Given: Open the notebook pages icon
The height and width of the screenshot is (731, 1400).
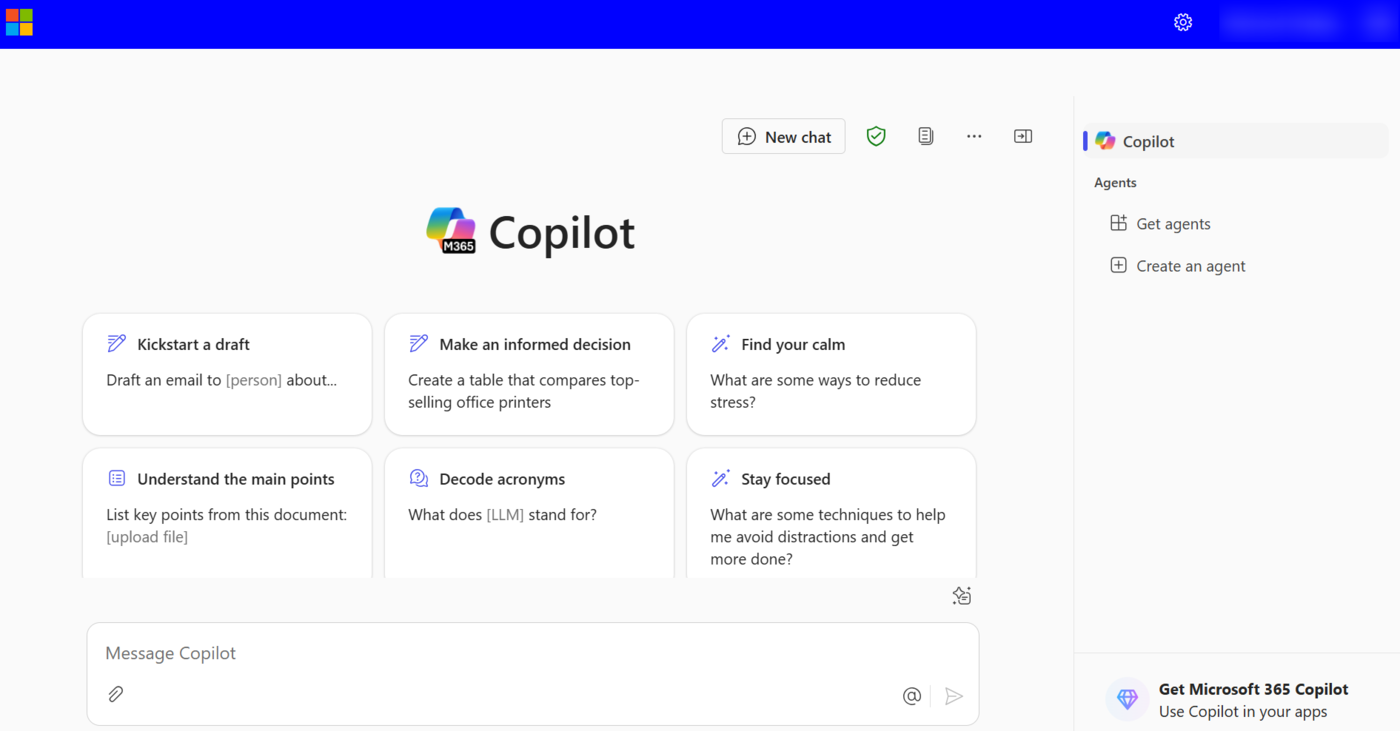Looking at the screenshot, I should coord(926,136).
